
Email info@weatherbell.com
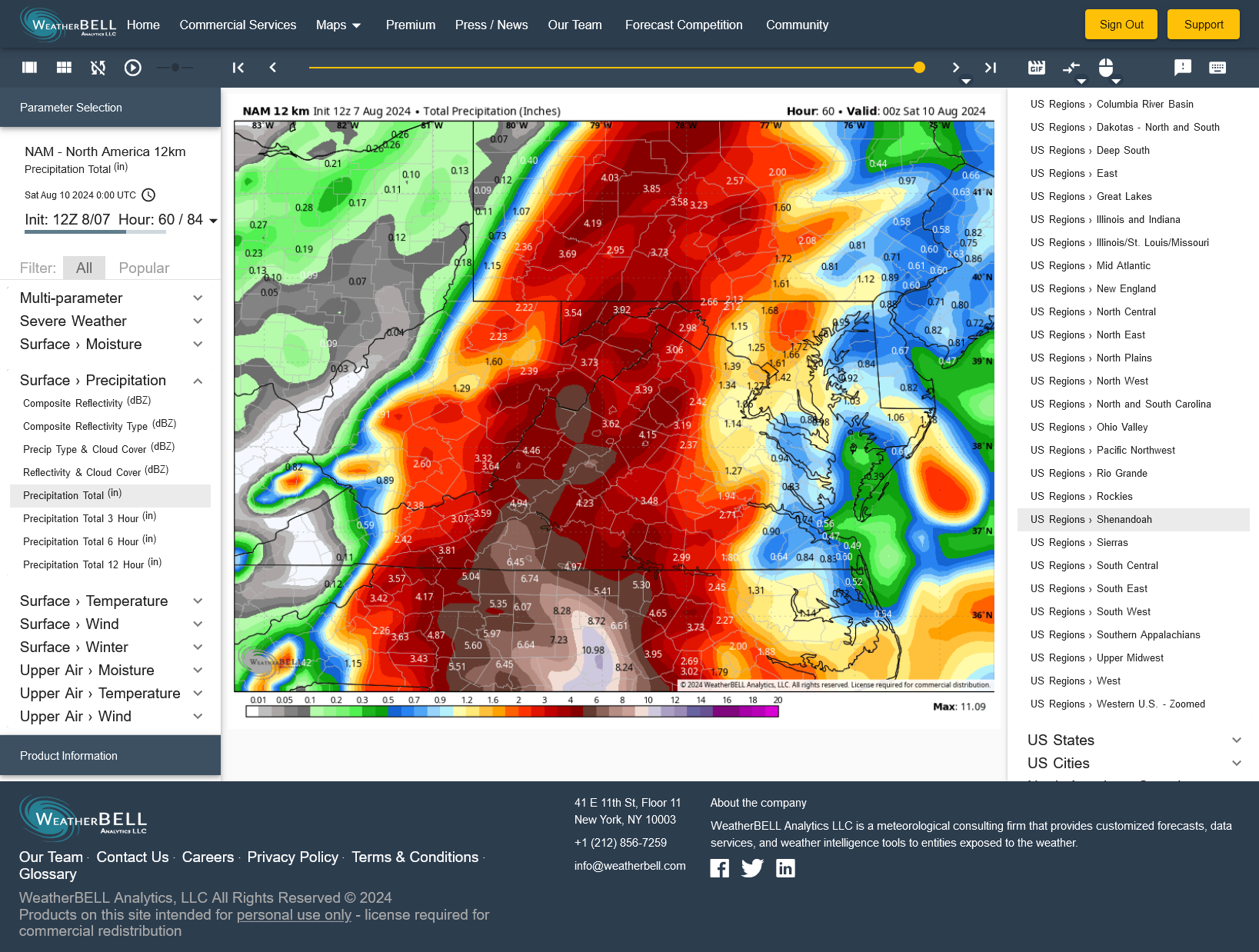pos(630,866)
